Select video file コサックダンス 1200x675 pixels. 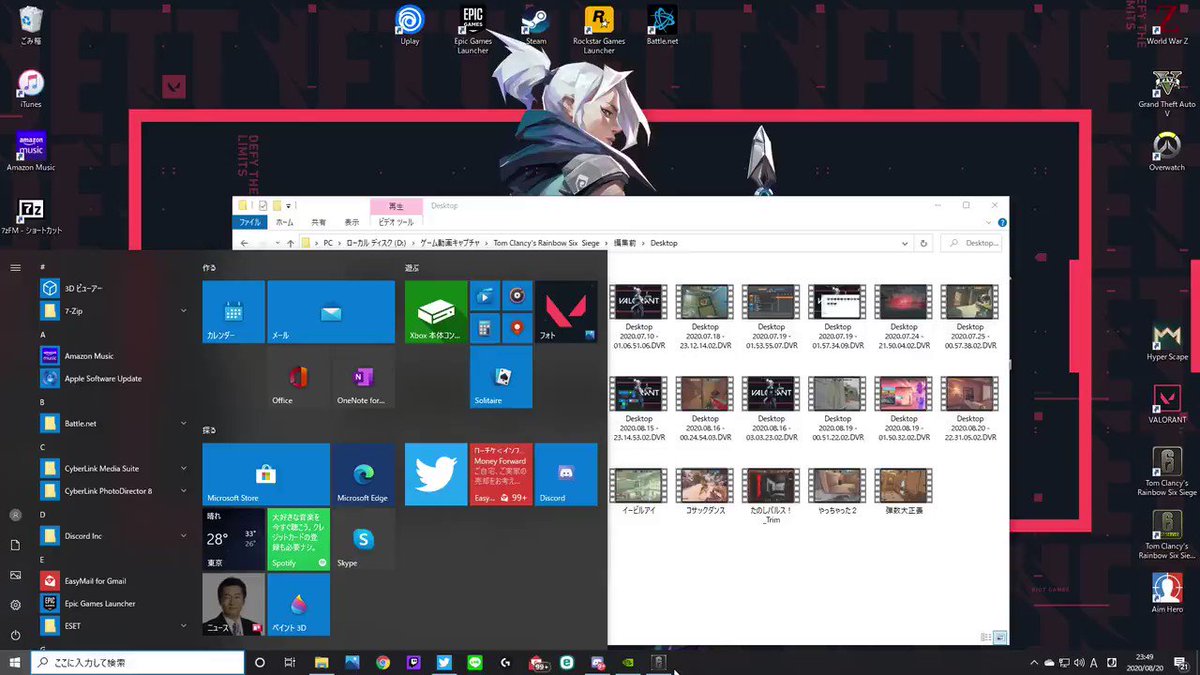click(704, 493)
